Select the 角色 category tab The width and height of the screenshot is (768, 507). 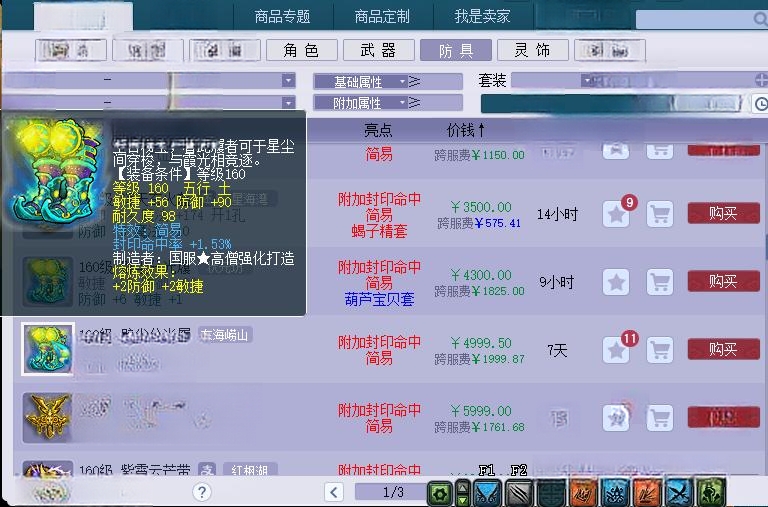(301, 50)
